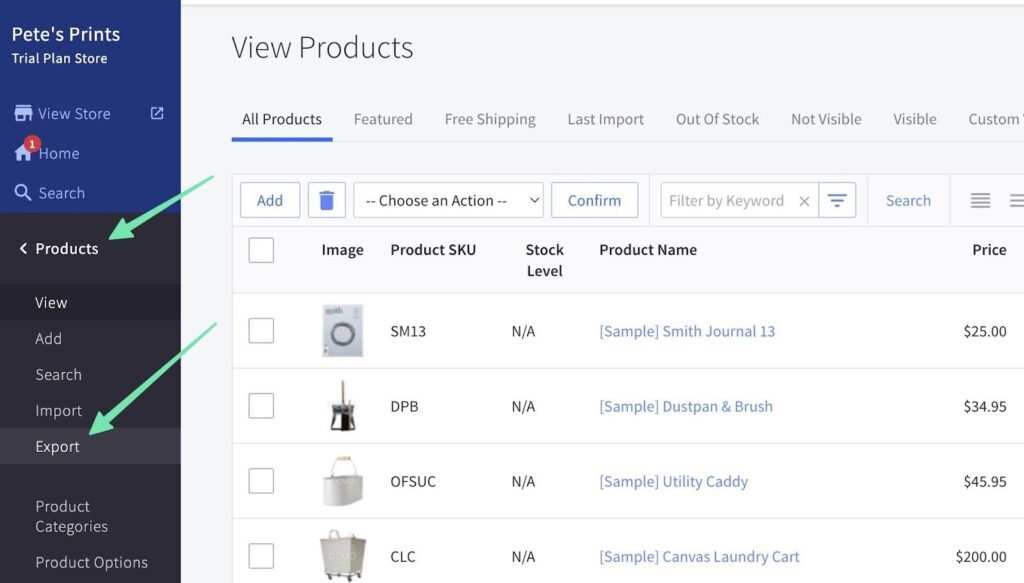Click the Canvas Laundry Cart thumbnail
This screenshot has height=583, width=1024.
click(342, 555)
